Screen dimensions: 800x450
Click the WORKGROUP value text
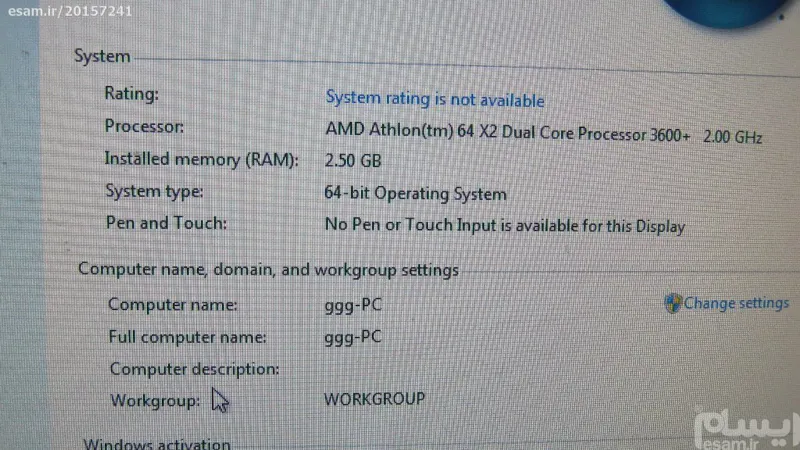pos(374,398)
